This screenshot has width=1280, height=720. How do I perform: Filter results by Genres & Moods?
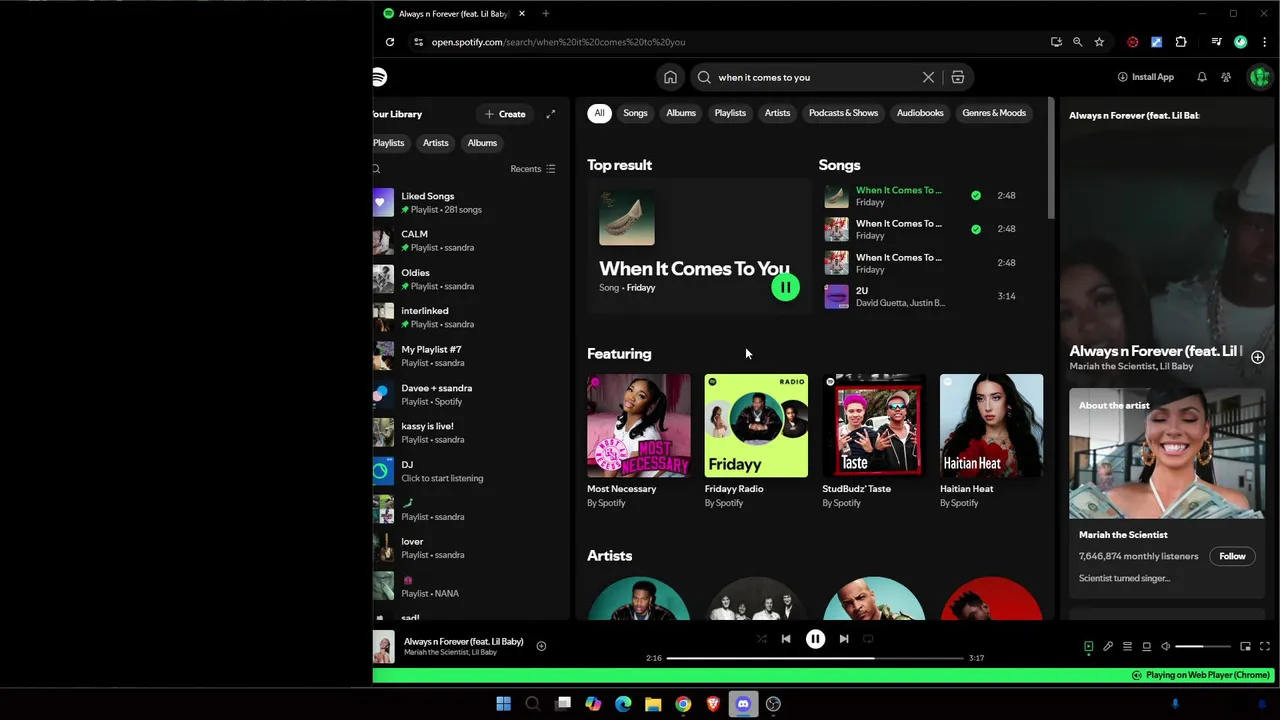tap(994, 113)
